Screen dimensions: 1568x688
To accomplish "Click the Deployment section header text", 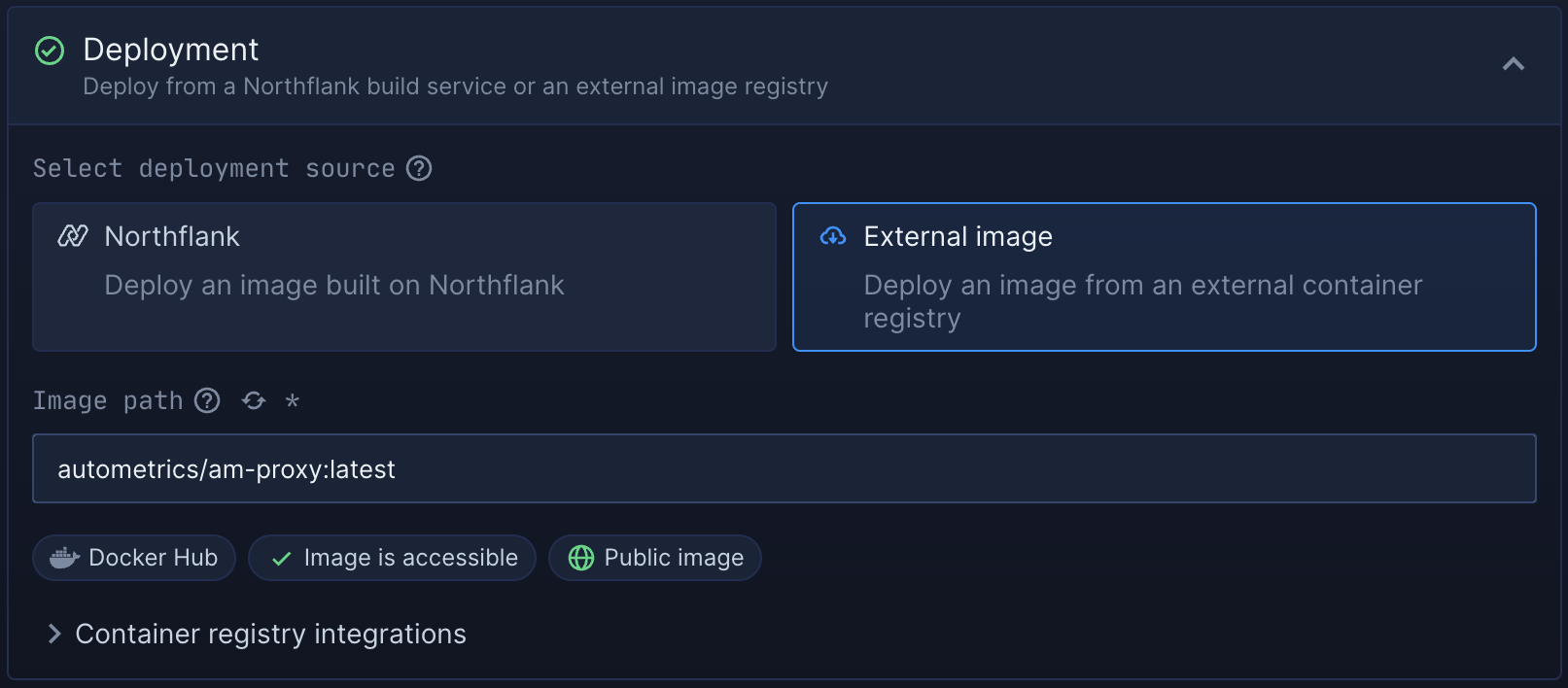I will pos(170,50).
